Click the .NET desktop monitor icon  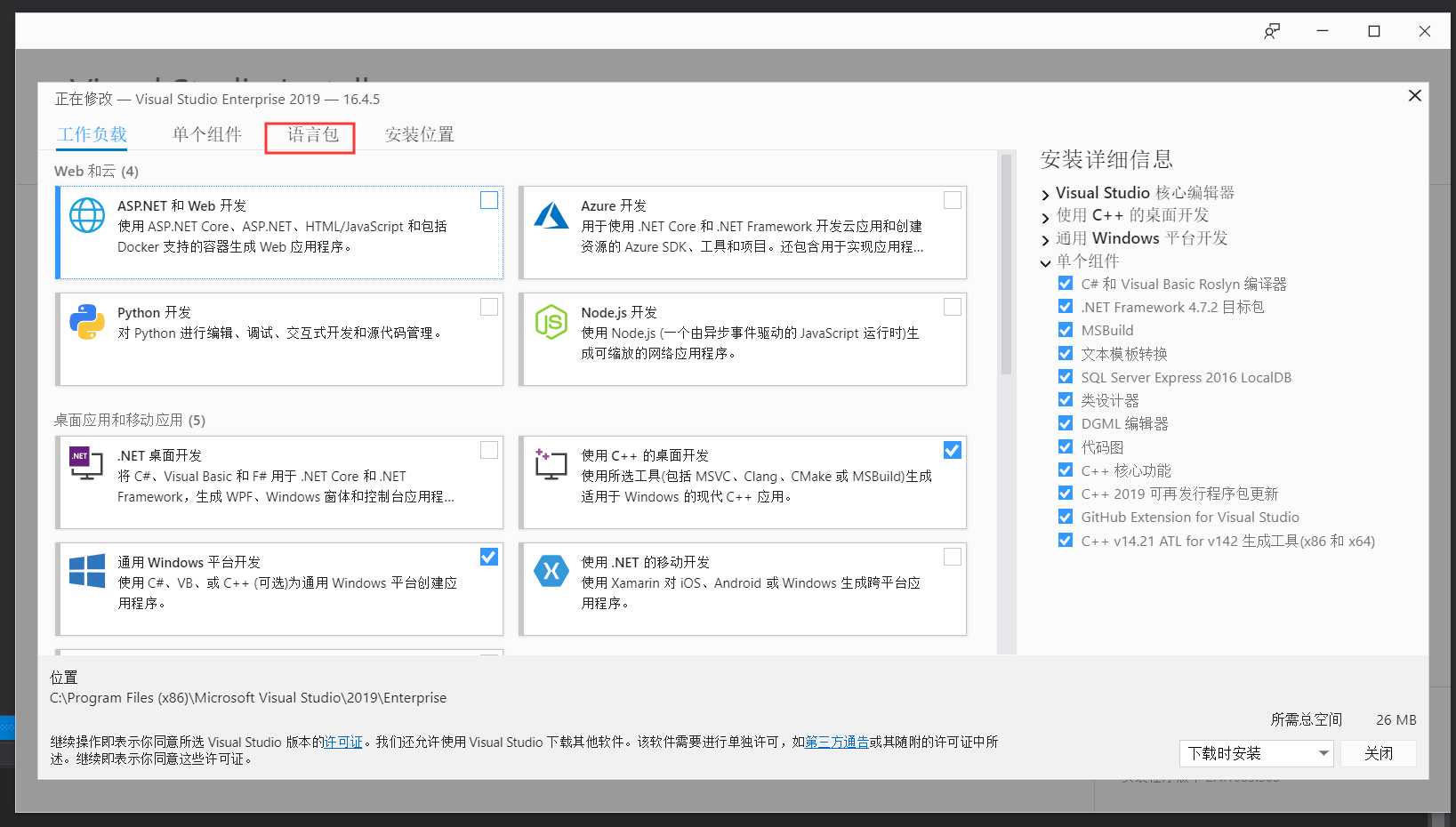coord(86,464)
